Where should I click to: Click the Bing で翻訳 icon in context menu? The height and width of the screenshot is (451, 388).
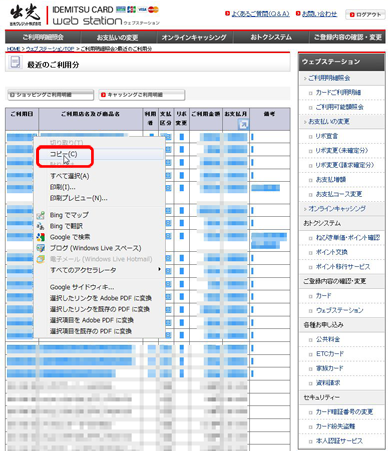[x=41, y=226]
